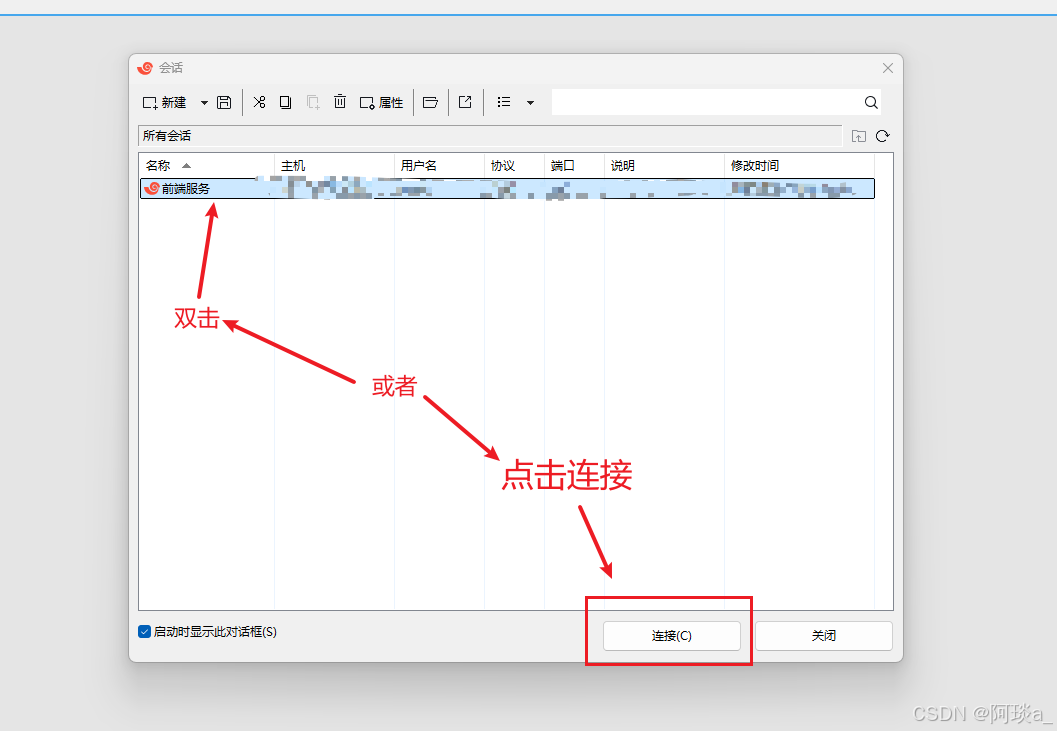Click the Copy icon on the session toolbar
Image resolution: width=1057 pixels, height=731 pixels.
click(x=285, y=102)
